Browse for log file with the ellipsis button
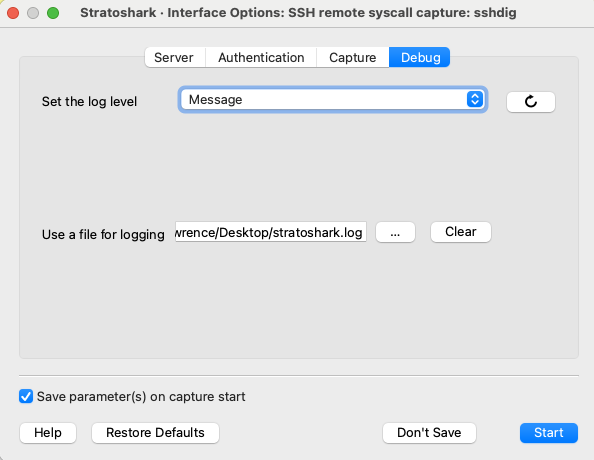This screenshot has width=594, height=460. point(395,232)
